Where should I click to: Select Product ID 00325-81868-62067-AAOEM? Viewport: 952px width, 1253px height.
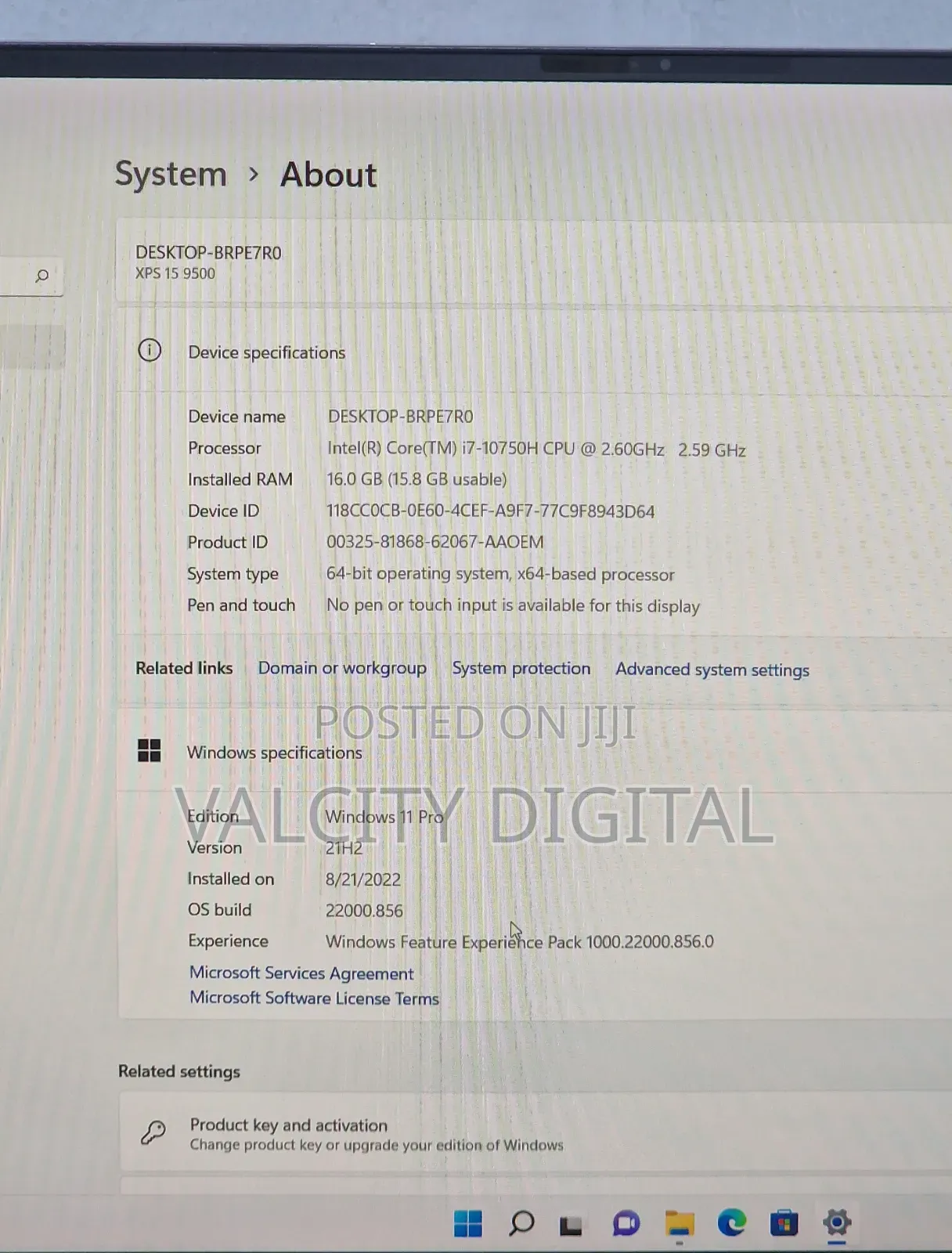pos(435,542)
